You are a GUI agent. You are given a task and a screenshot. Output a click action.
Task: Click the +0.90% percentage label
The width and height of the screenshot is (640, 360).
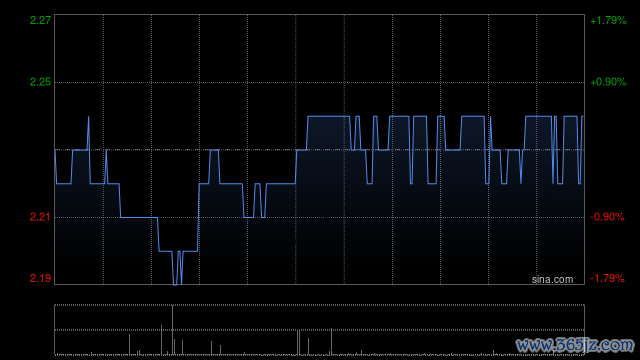pos(608,82)
